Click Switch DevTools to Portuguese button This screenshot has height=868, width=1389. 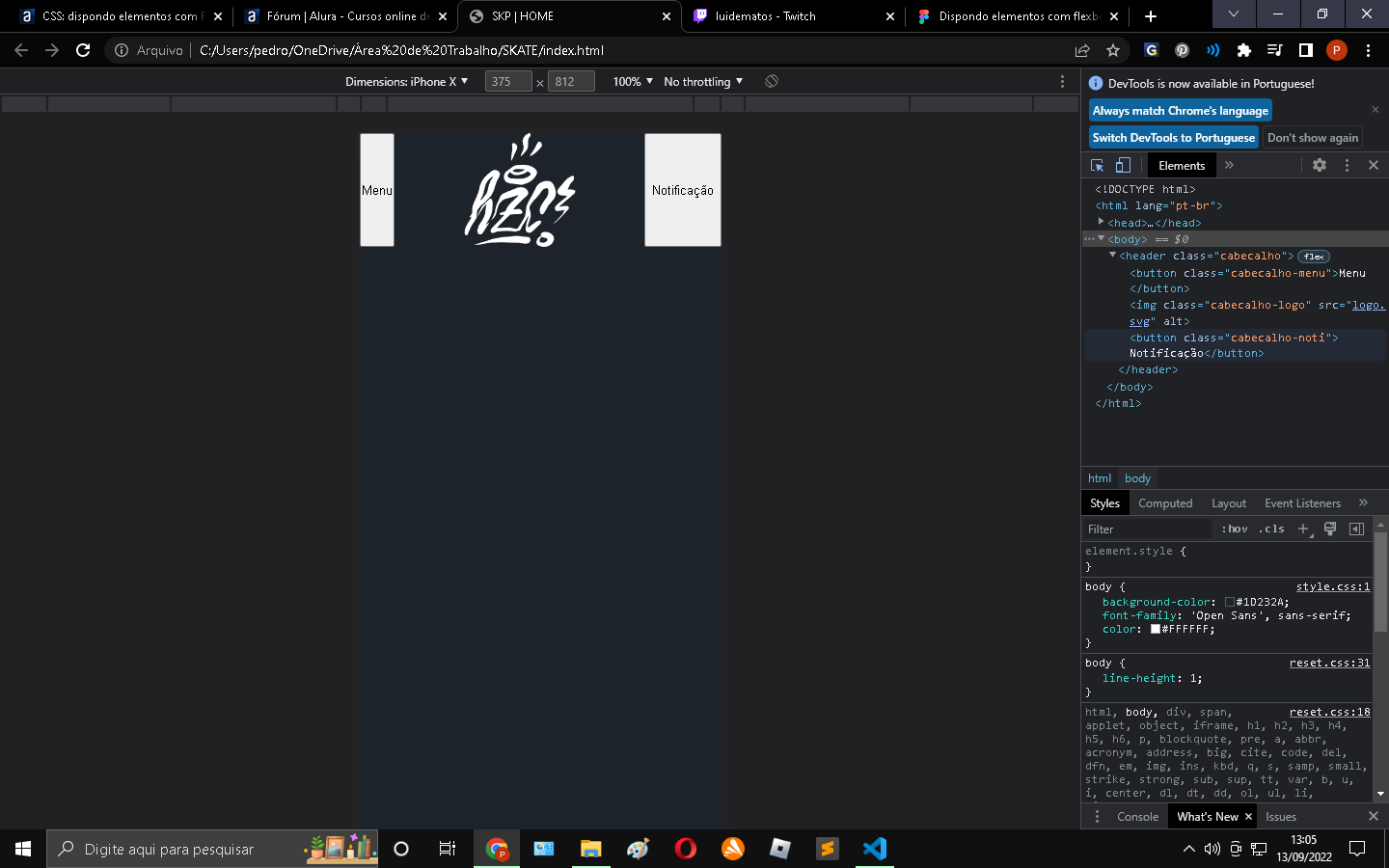click(1174, 137)
